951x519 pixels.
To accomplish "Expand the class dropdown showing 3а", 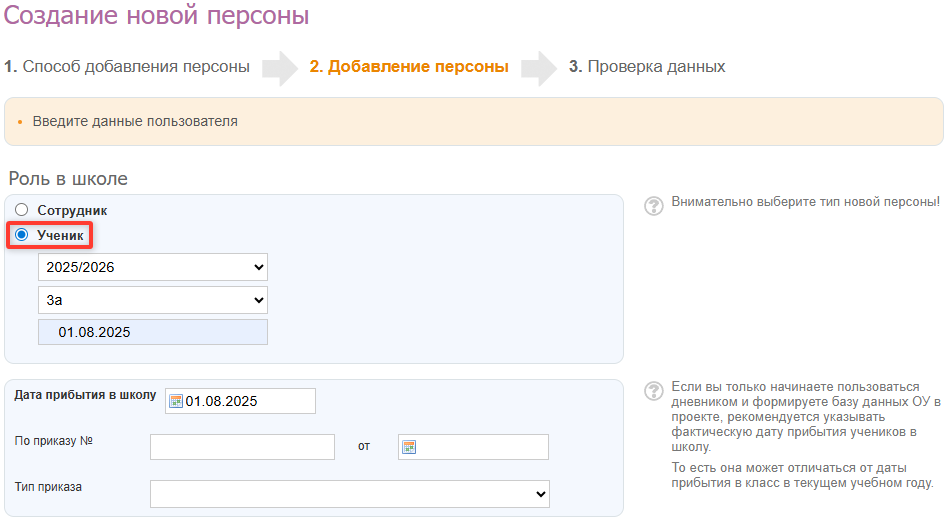I will (x=153, y=299).
